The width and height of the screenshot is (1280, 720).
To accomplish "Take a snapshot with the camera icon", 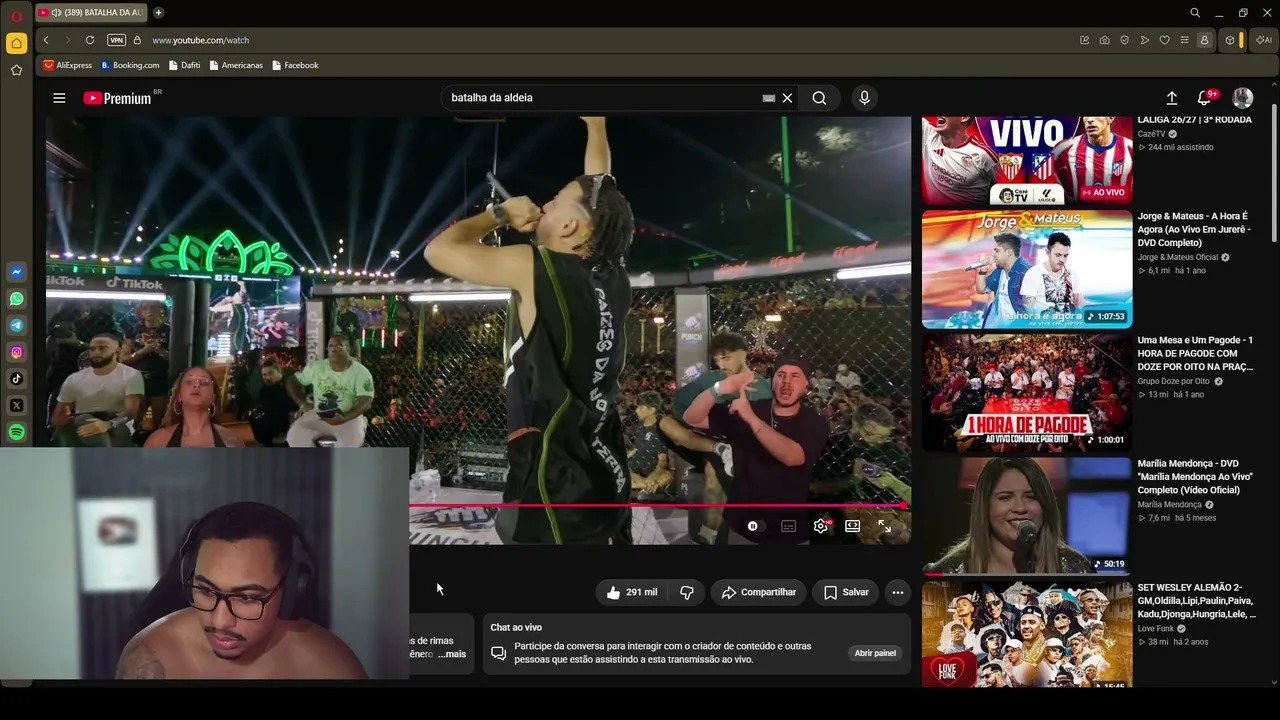I will tap(1104, 40).
